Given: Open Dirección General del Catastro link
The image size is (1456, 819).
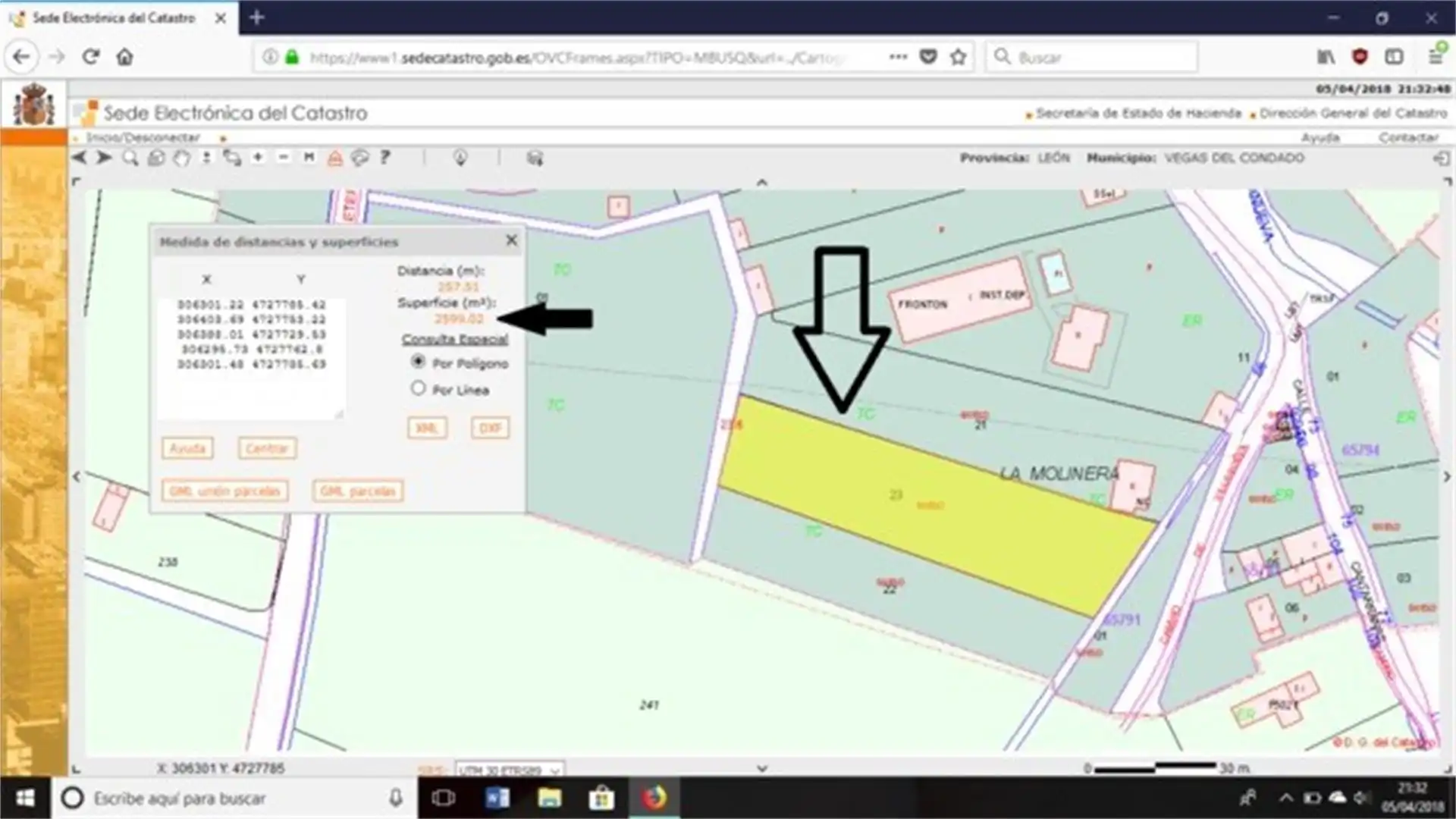Looking at the screenshot, I should click(x=1354, y=113).
